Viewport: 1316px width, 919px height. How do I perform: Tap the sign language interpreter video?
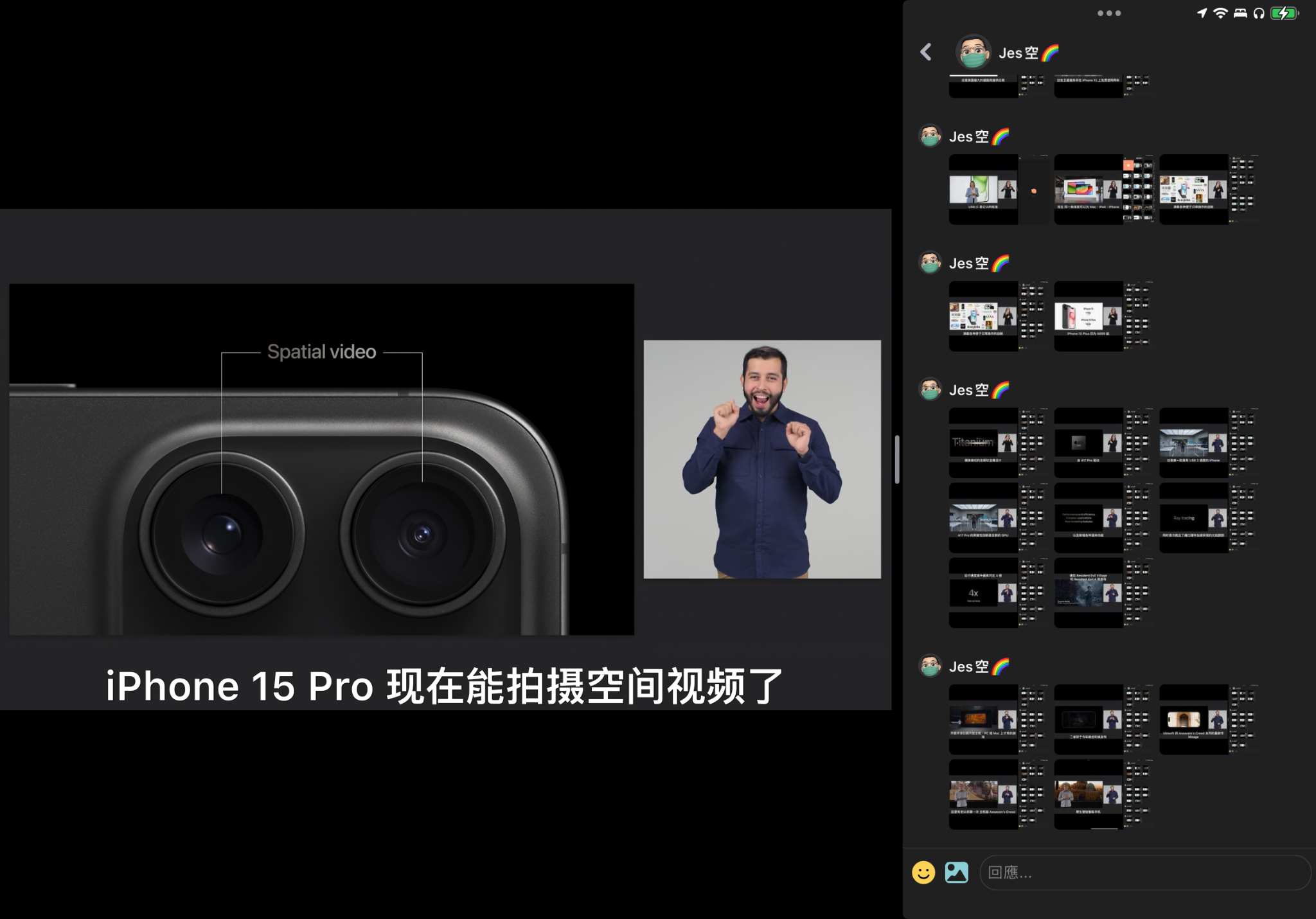point(762,459)
